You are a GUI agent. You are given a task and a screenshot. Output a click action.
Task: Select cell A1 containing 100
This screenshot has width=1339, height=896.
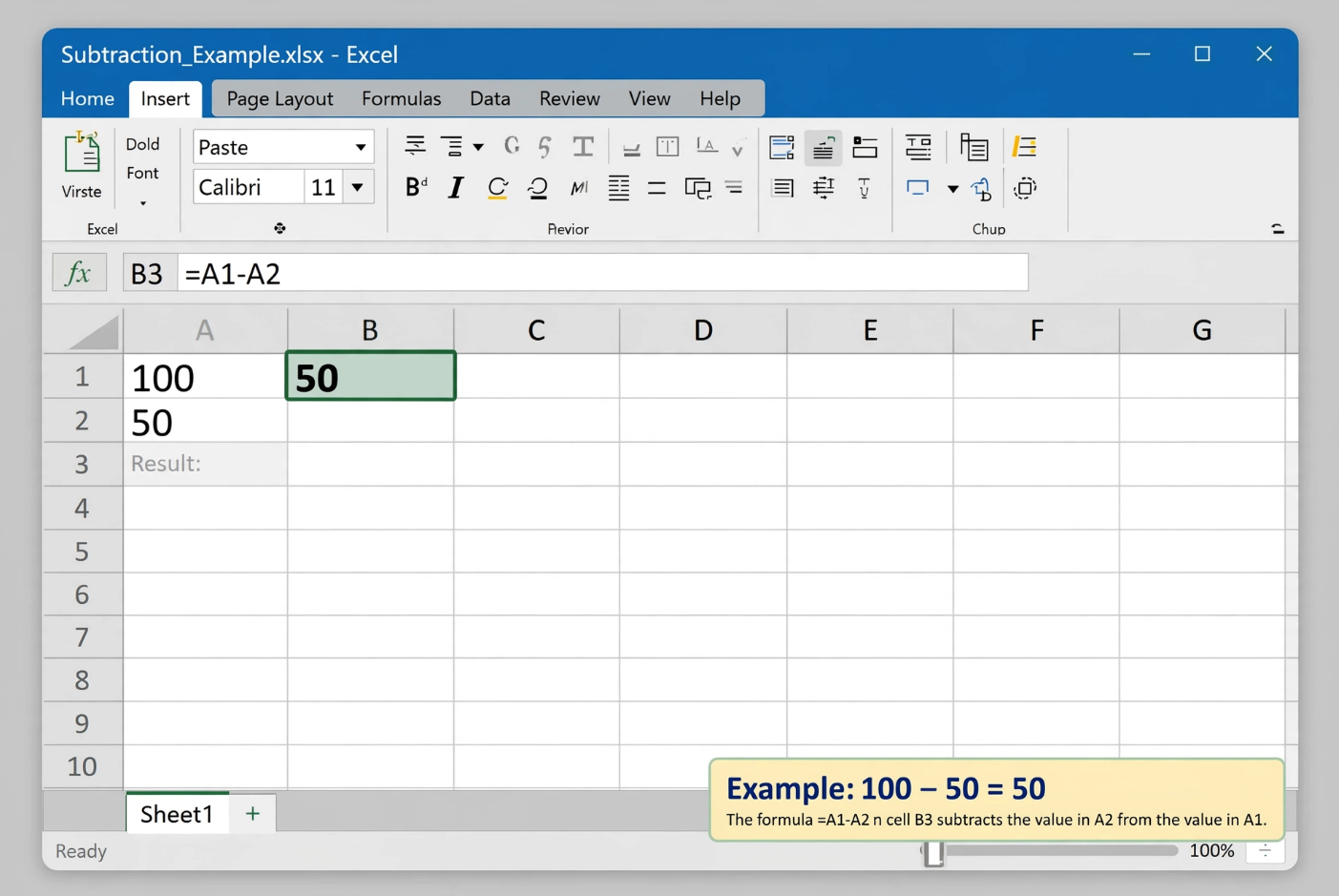click(205, 377)
